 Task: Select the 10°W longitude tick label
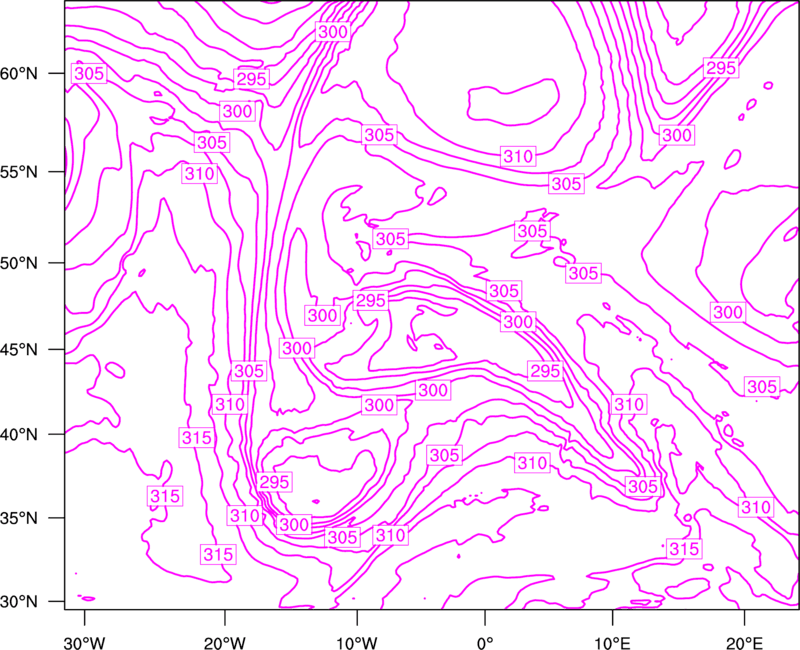[x=357, y=642]
